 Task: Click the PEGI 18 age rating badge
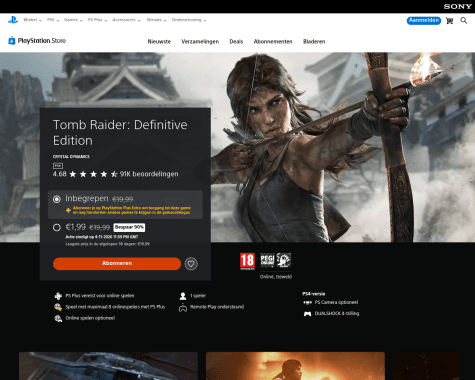[247, 261]
